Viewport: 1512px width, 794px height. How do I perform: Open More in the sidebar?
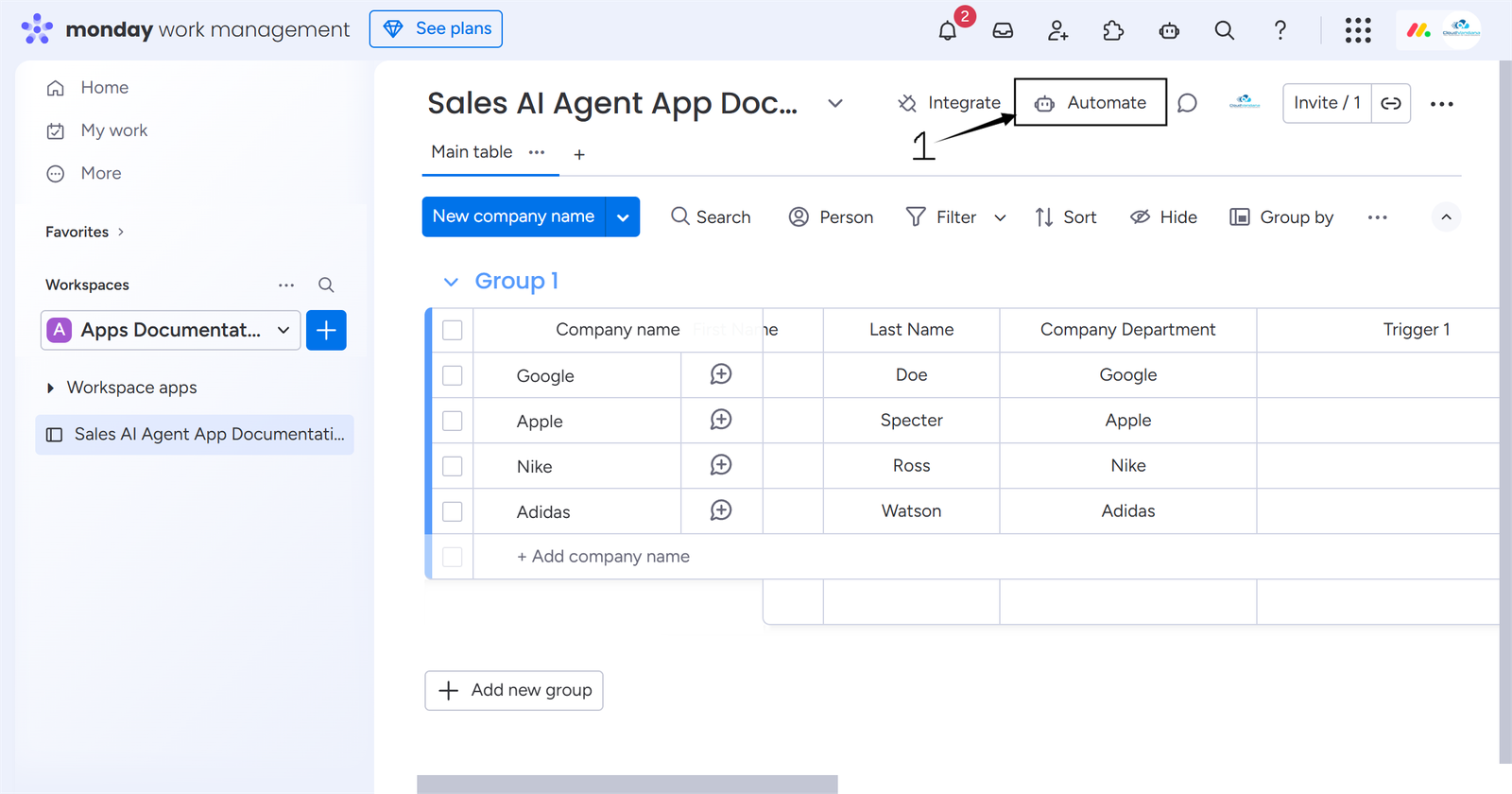point(83,174)
